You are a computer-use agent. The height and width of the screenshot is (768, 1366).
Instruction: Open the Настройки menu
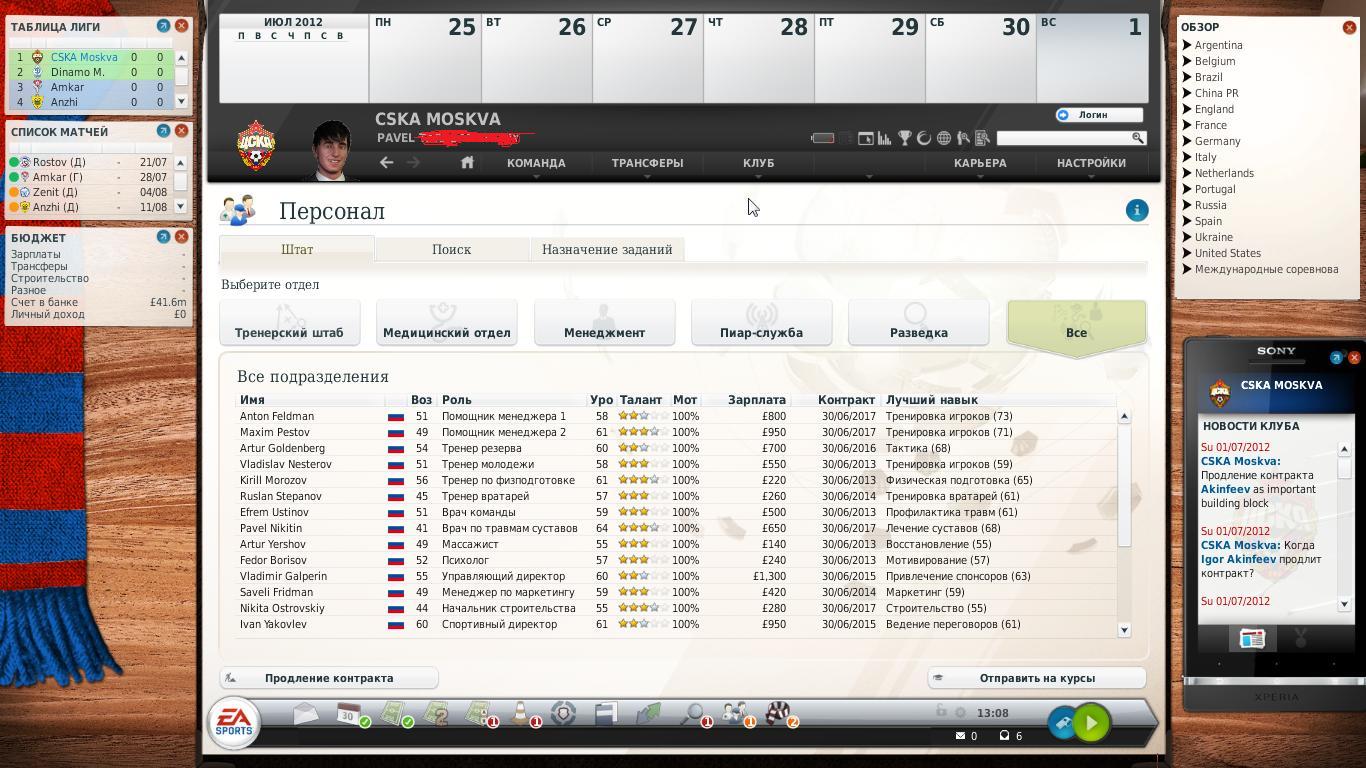click(1091, 163)
